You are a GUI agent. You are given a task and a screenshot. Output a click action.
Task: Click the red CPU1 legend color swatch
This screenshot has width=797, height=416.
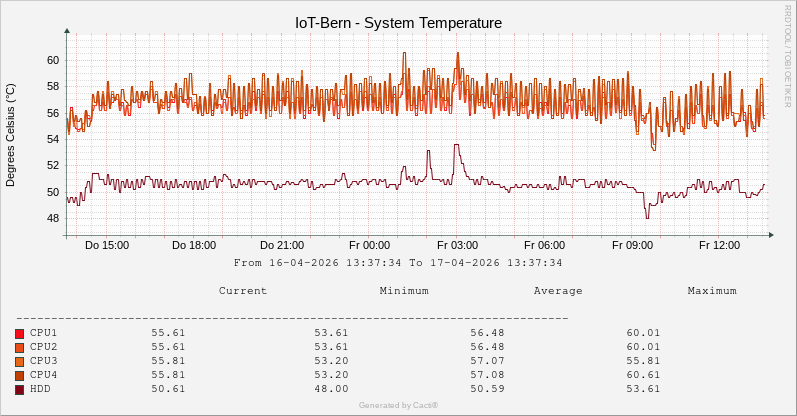click(19, 333)
